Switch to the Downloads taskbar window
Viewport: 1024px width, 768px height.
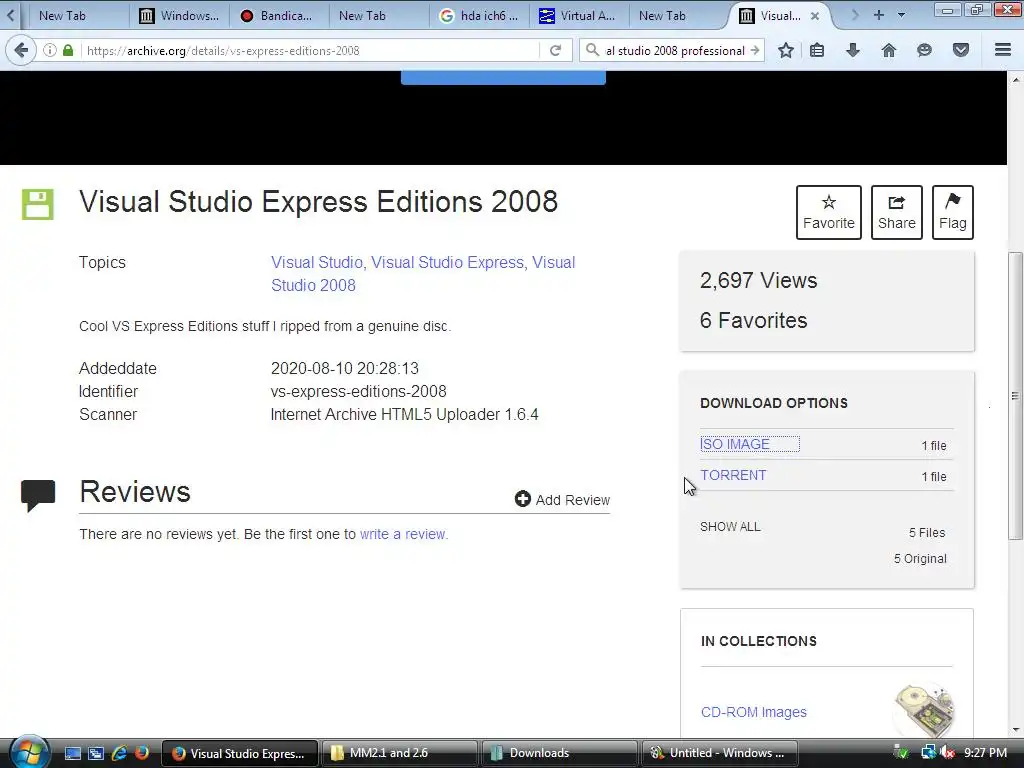point(559,753)
